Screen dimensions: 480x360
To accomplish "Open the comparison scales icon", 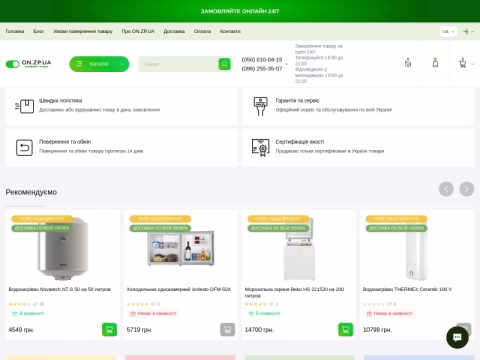I will (x=408, y=63).
